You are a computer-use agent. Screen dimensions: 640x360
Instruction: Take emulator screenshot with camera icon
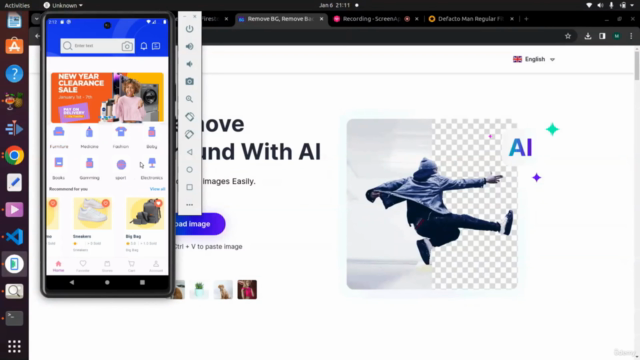point(189,82)
